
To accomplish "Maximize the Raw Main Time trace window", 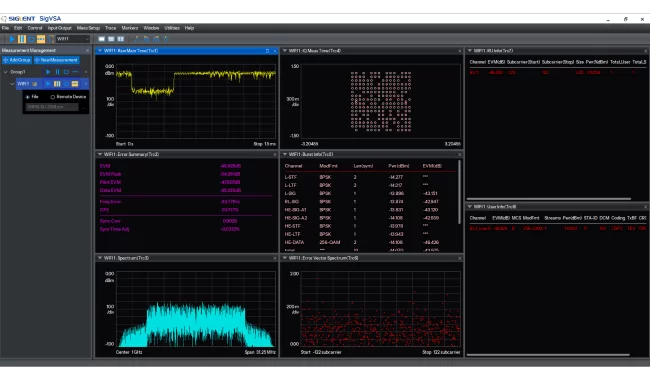I will [267, 51].
